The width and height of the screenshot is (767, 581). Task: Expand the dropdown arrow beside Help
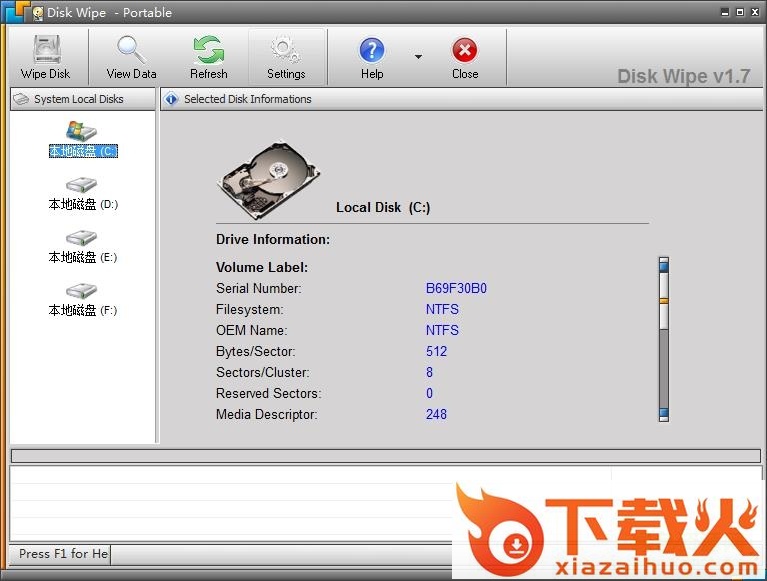pos(418,57)
